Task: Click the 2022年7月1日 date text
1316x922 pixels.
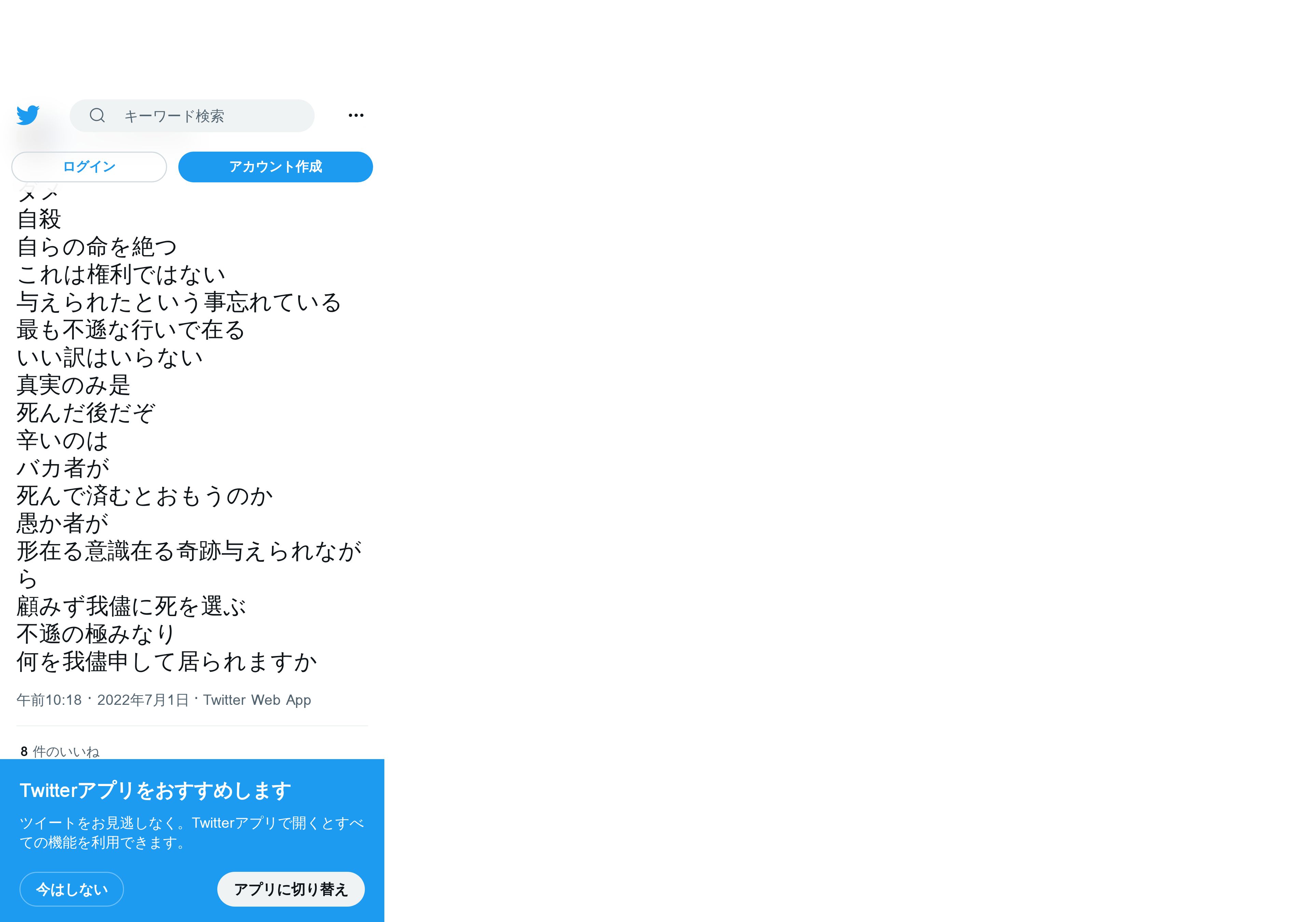Action: (143, 700)
